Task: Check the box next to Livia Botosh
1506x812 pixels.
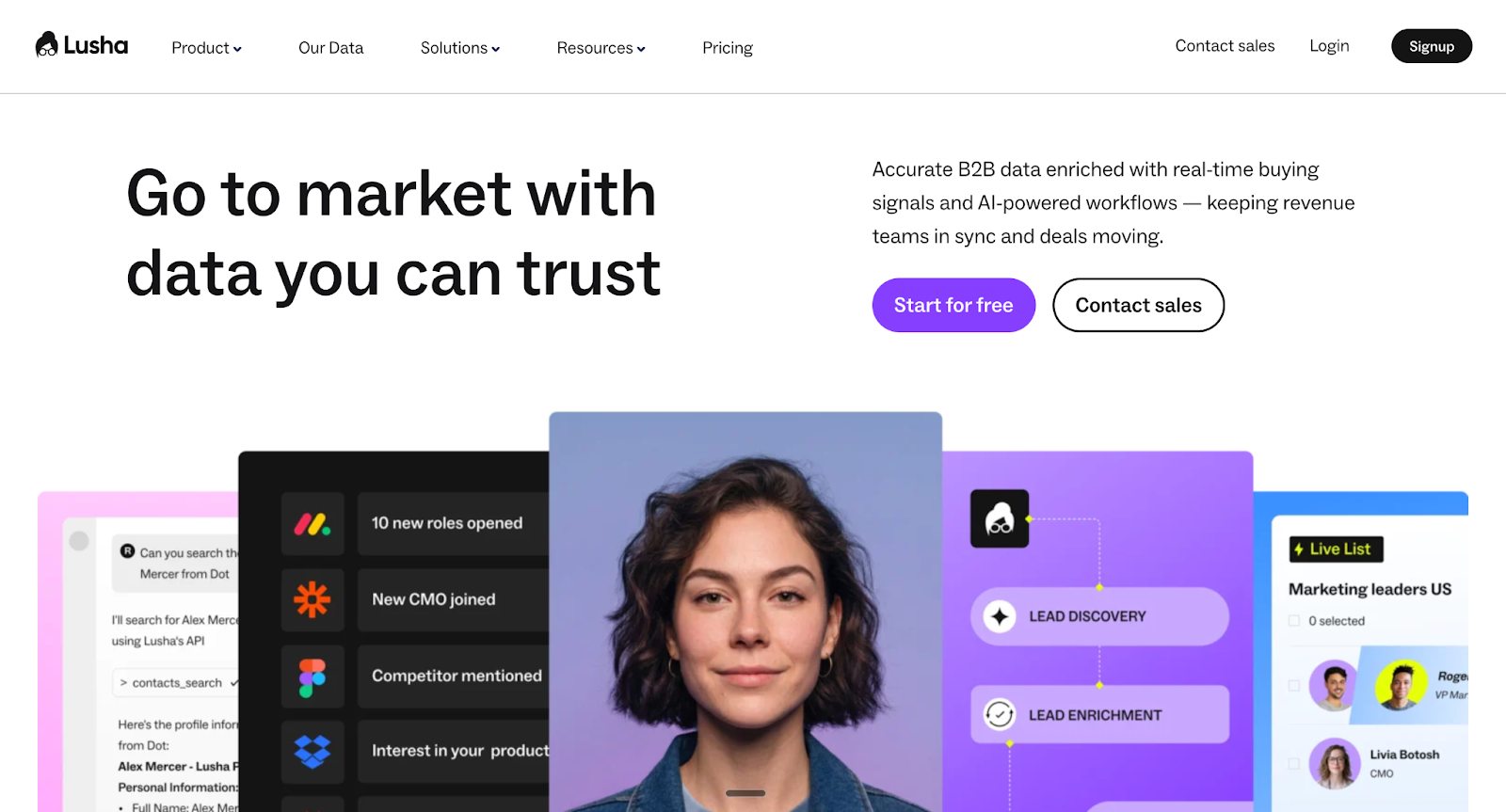Action: [x=1294, y=764]
